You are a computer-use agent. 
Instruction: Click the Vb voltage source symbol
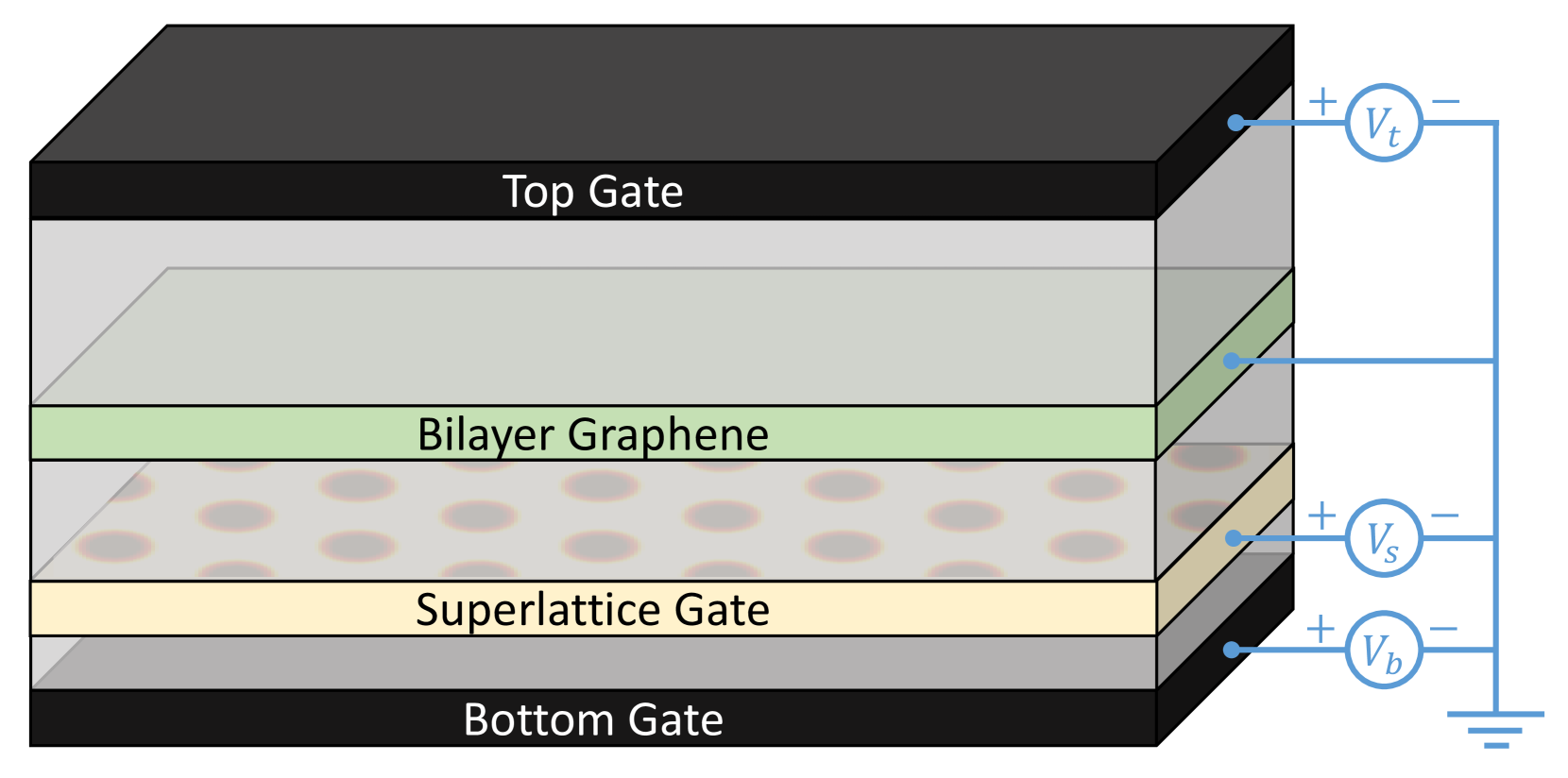pos(1383,650)
